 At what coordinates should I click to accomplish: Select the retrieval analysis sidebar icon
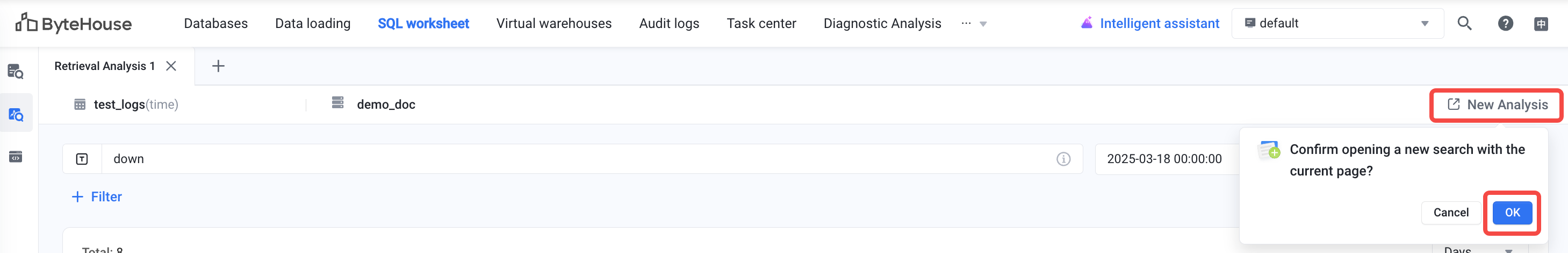pyautogui.click(x=16, y=114)
